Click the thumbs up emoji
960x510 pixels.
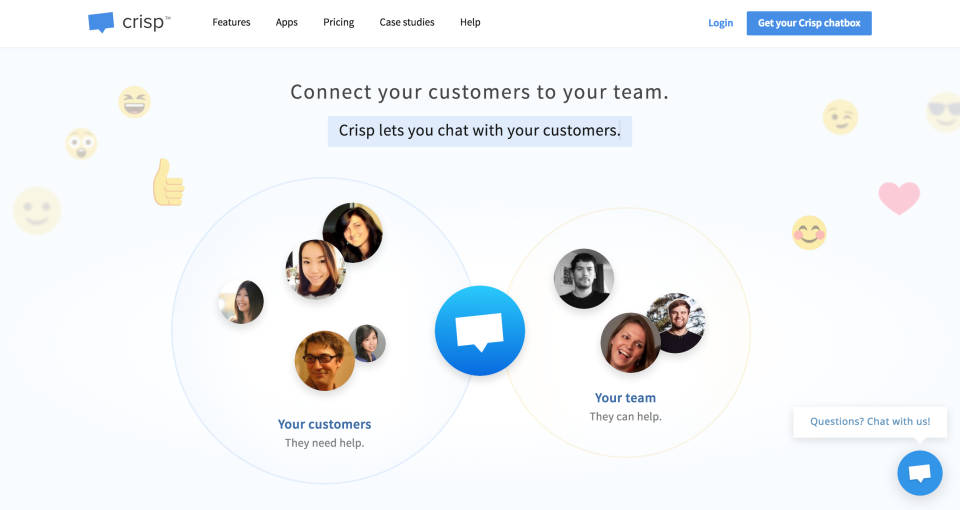click(168, 182)
